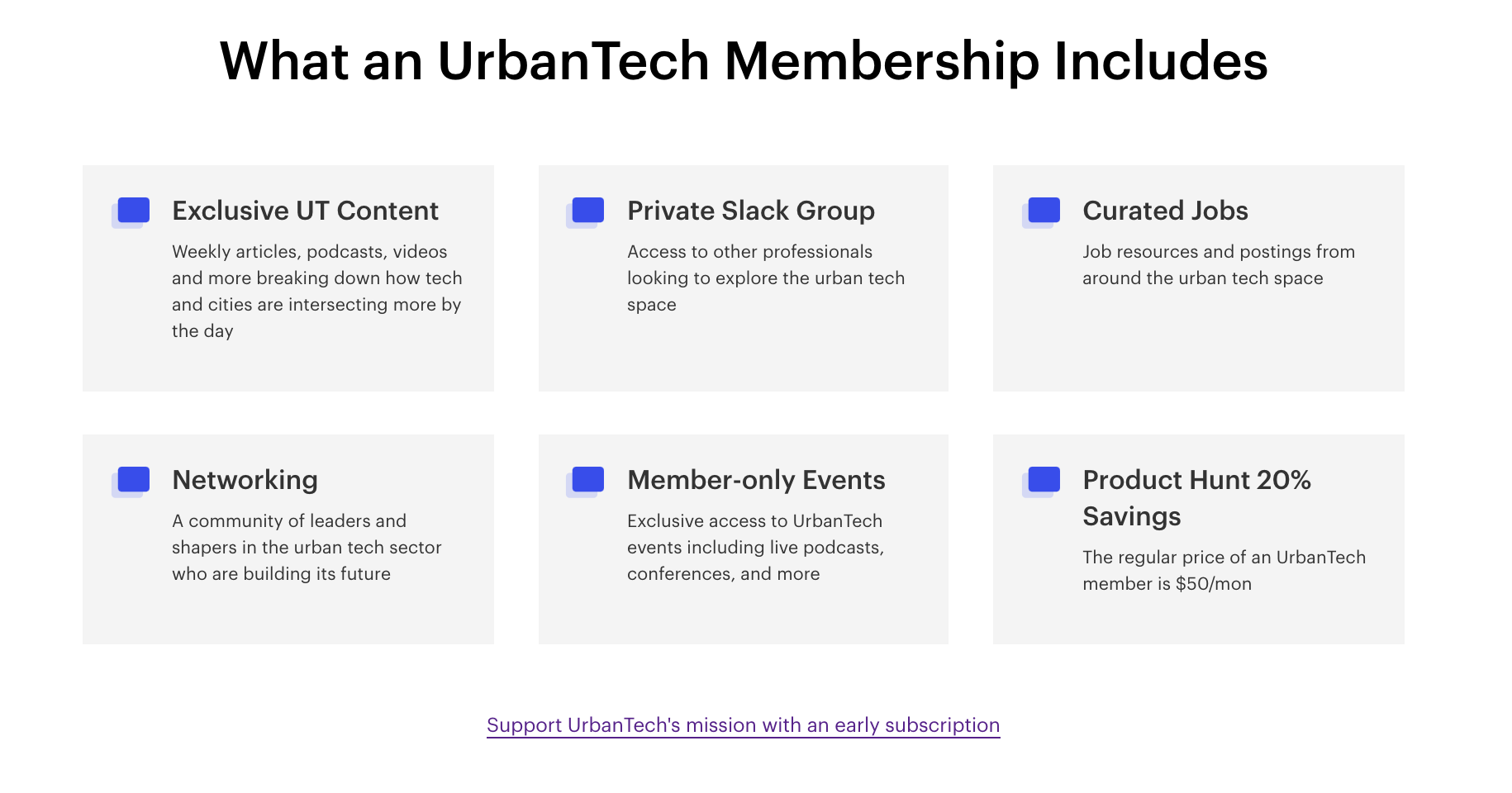Select the Curated Jobs card
1512x793 pixels.
[x=1198, y=278]
